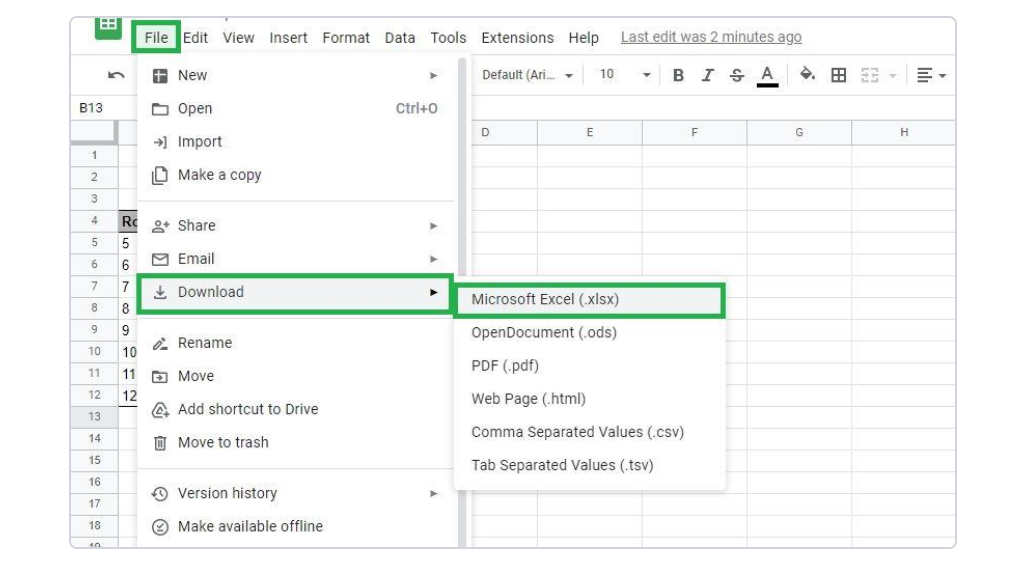The width and height of the screenshot is (1024, 580).
Task: Open the Data menu
Action: tap(400, 38)
